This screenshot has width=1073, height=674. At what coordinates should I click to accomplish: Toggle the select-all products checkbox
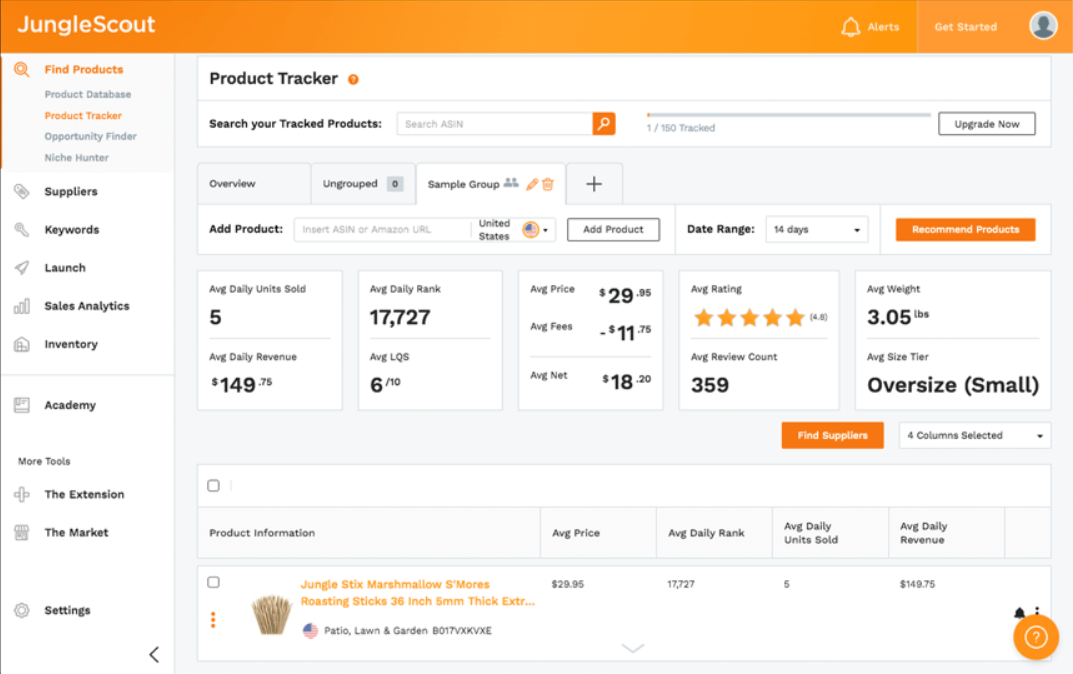pos(214,486)
